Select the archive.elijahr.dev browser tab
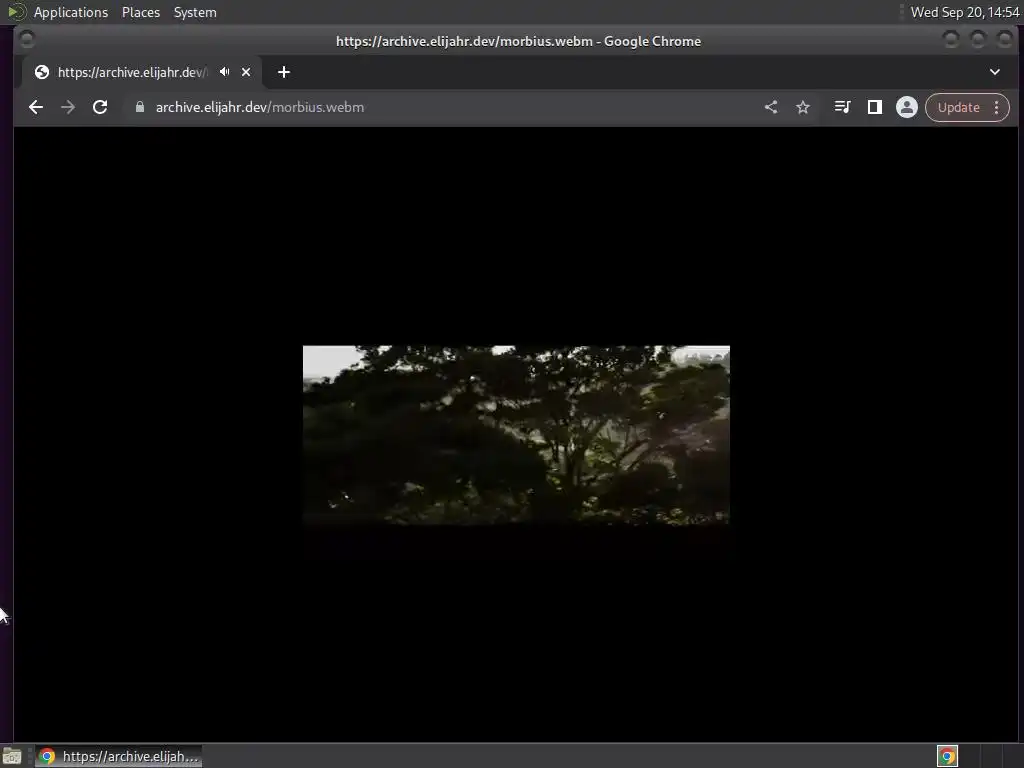Viewport: 1024px width, 768px height. (142, 72)
